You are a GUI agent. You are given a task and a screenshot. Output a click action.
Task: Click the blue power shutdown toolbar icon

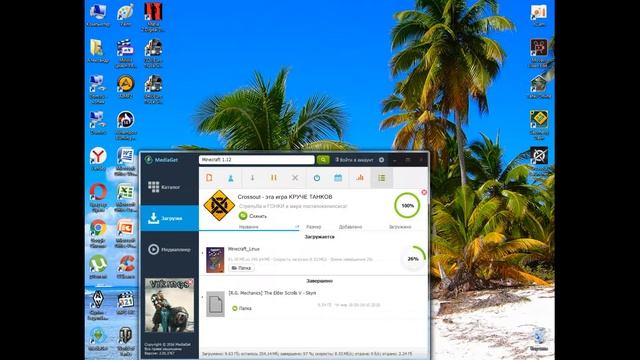click(x=317, y=178)
